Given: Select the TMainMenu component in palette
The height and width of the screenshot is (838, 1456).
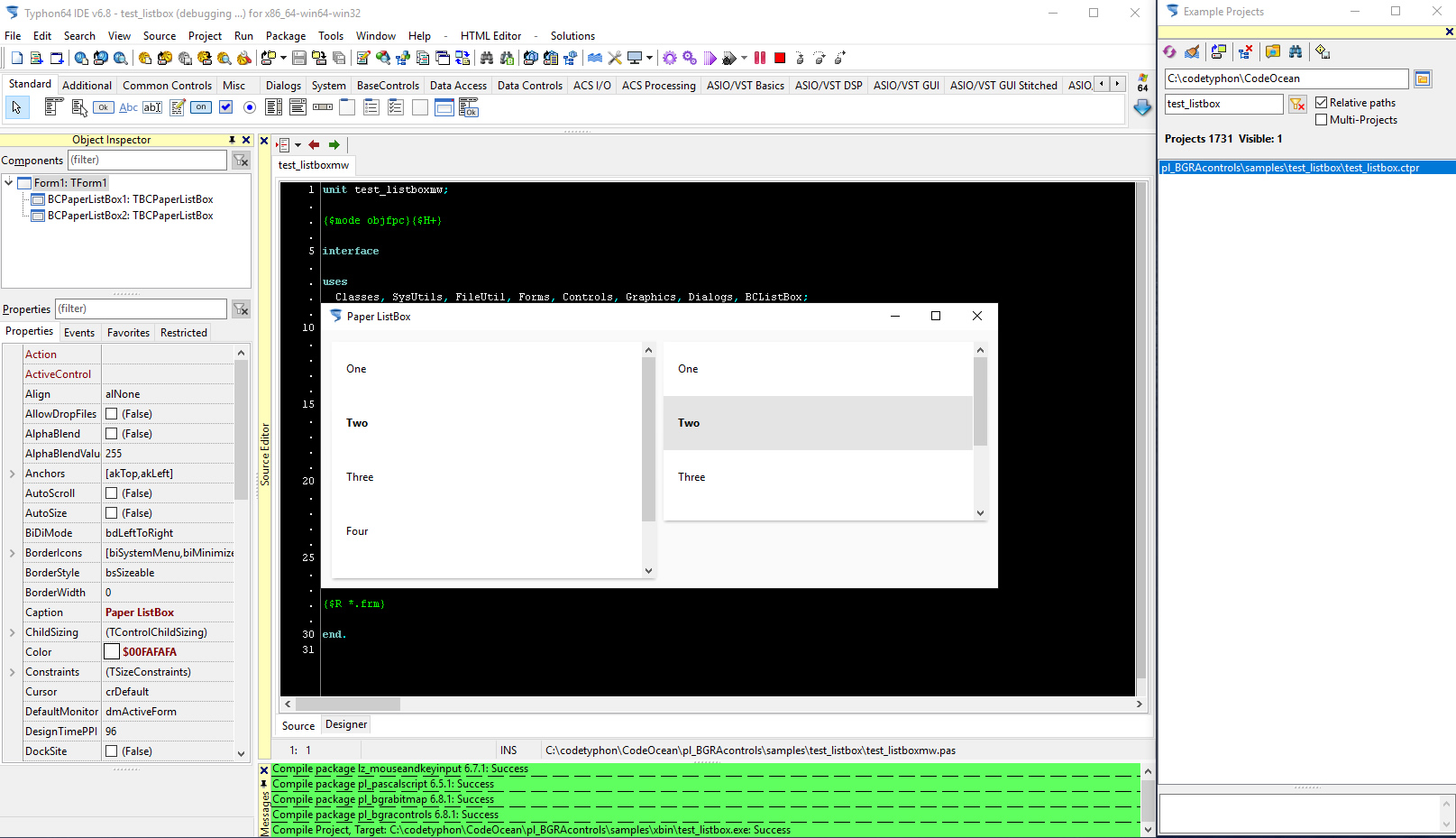Looking at the screenshot, I should coord(53,107).
